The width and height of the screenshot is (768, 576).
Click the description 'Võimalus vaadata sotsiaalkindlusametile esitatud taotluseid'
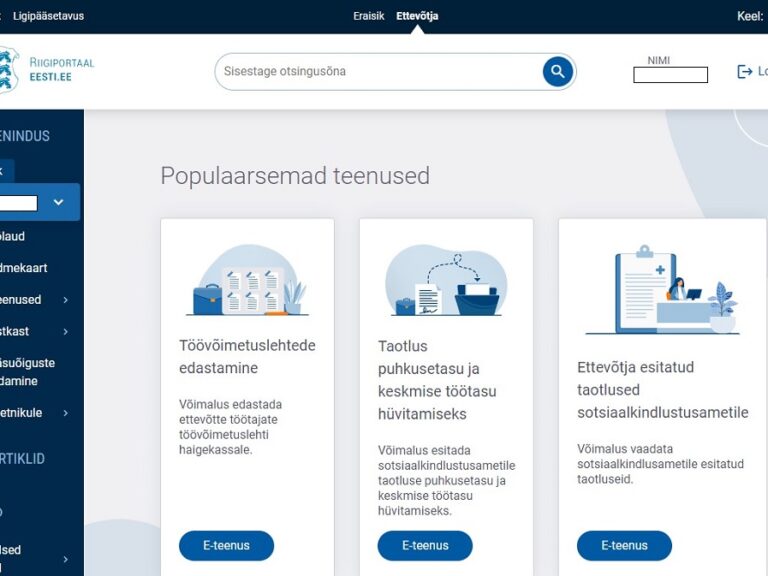(x=660, y=464)
